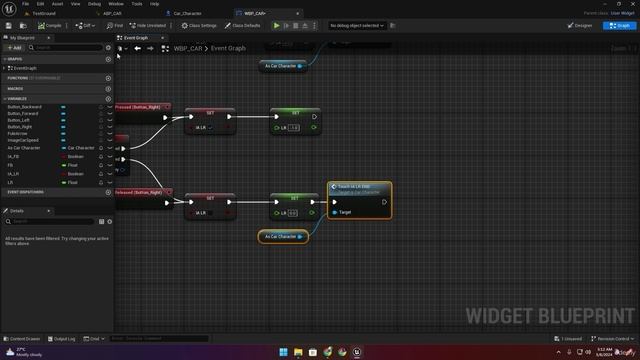This screenshot has width=640, height=360.
Task: Click the Stop simulation icon
Action: coord(296,26)
